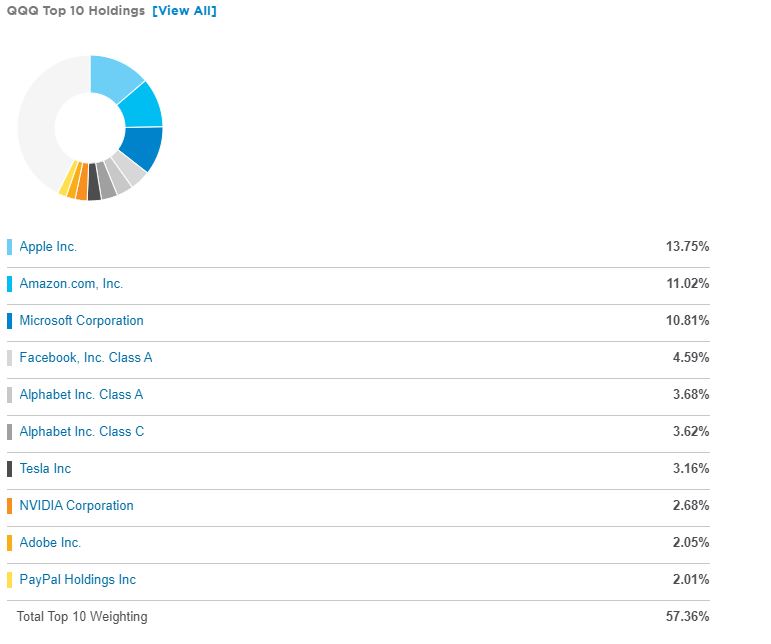This screenshot has width=771, height=644.
Task: Select the pale gray remainder donut segment
Action: [39, 118]
